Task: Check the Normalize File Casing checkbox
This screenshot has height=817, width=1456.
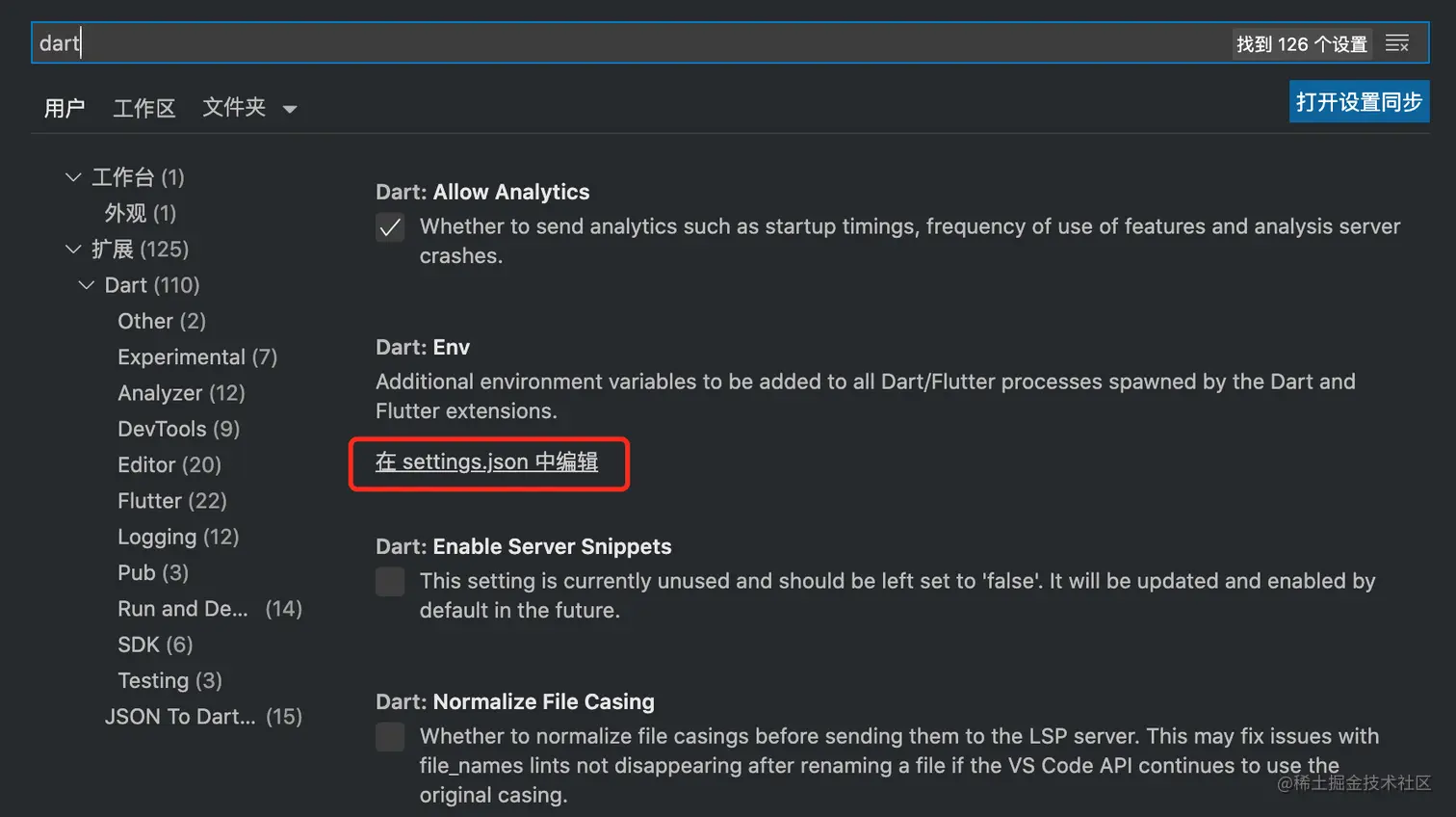Action: [x=390, y=737]
